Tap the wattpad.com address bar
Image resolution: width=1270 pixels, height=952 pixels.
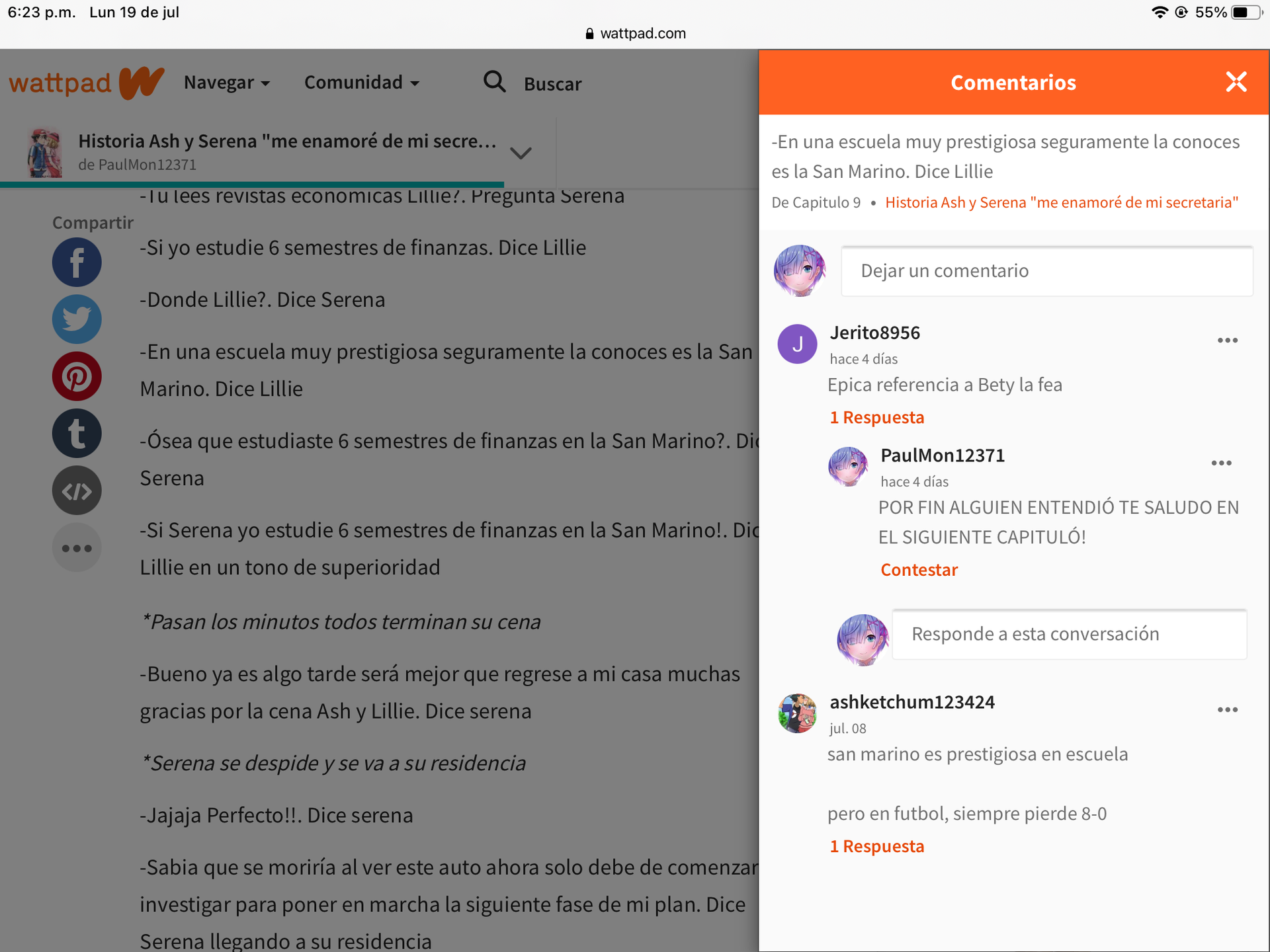click(x=635, y=34)
